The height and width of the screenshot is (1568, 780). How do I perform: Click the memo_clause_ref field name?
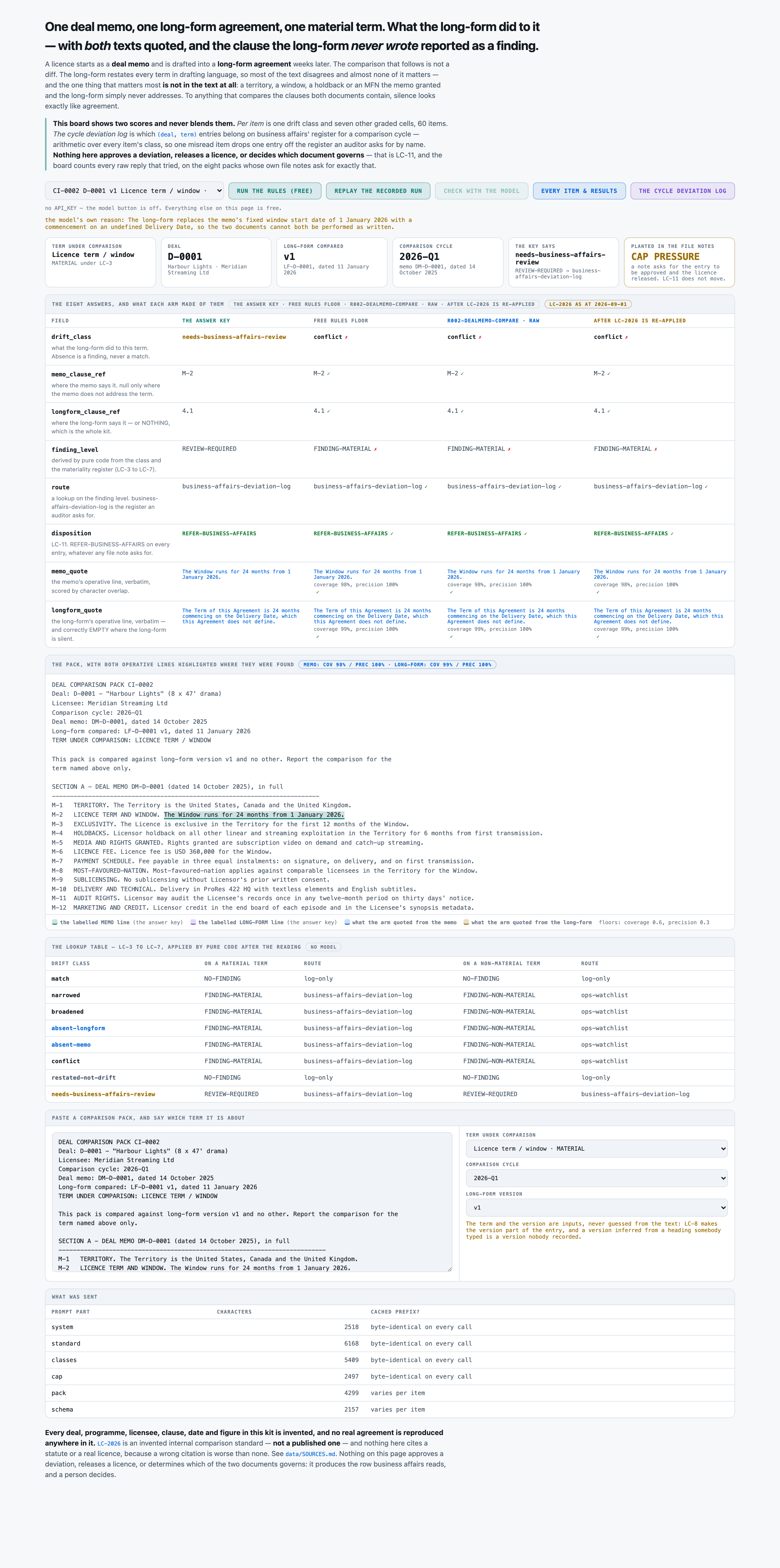pyautogui.click(x=78, y=374)
